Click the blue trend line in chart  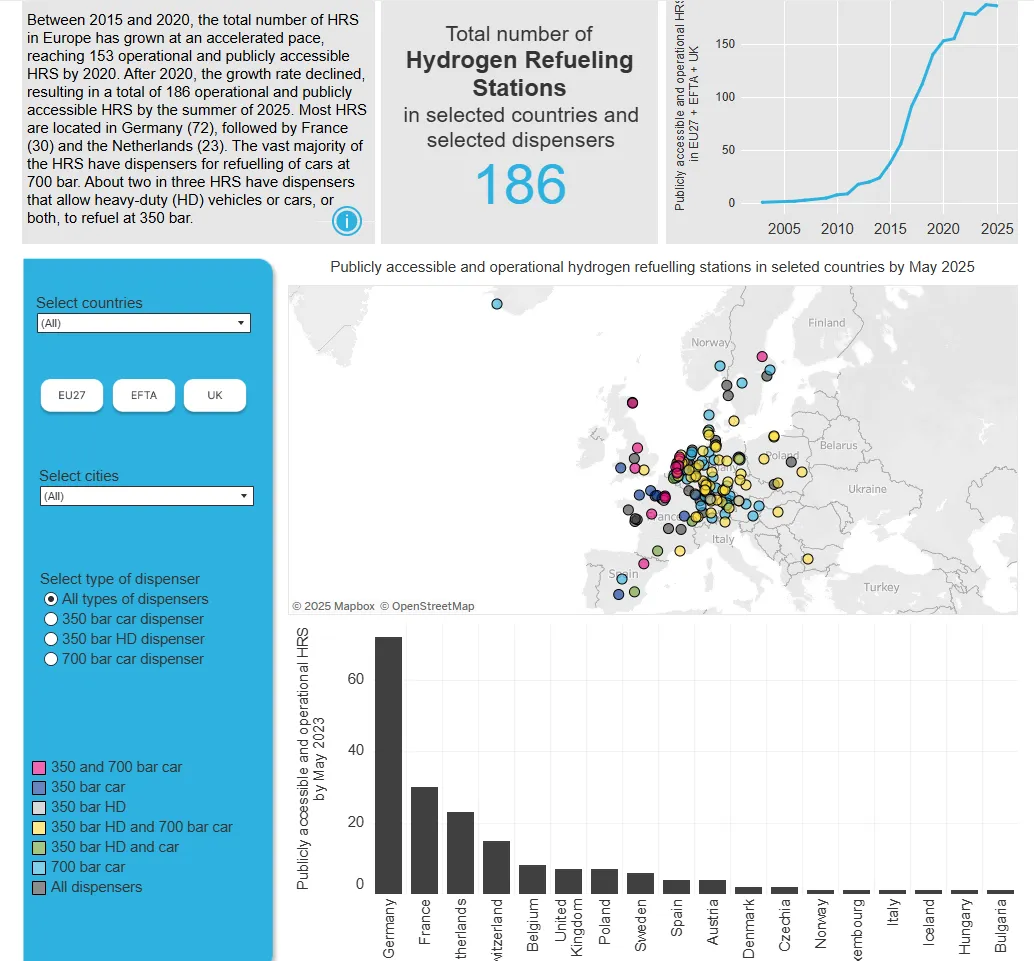(911, 107)
